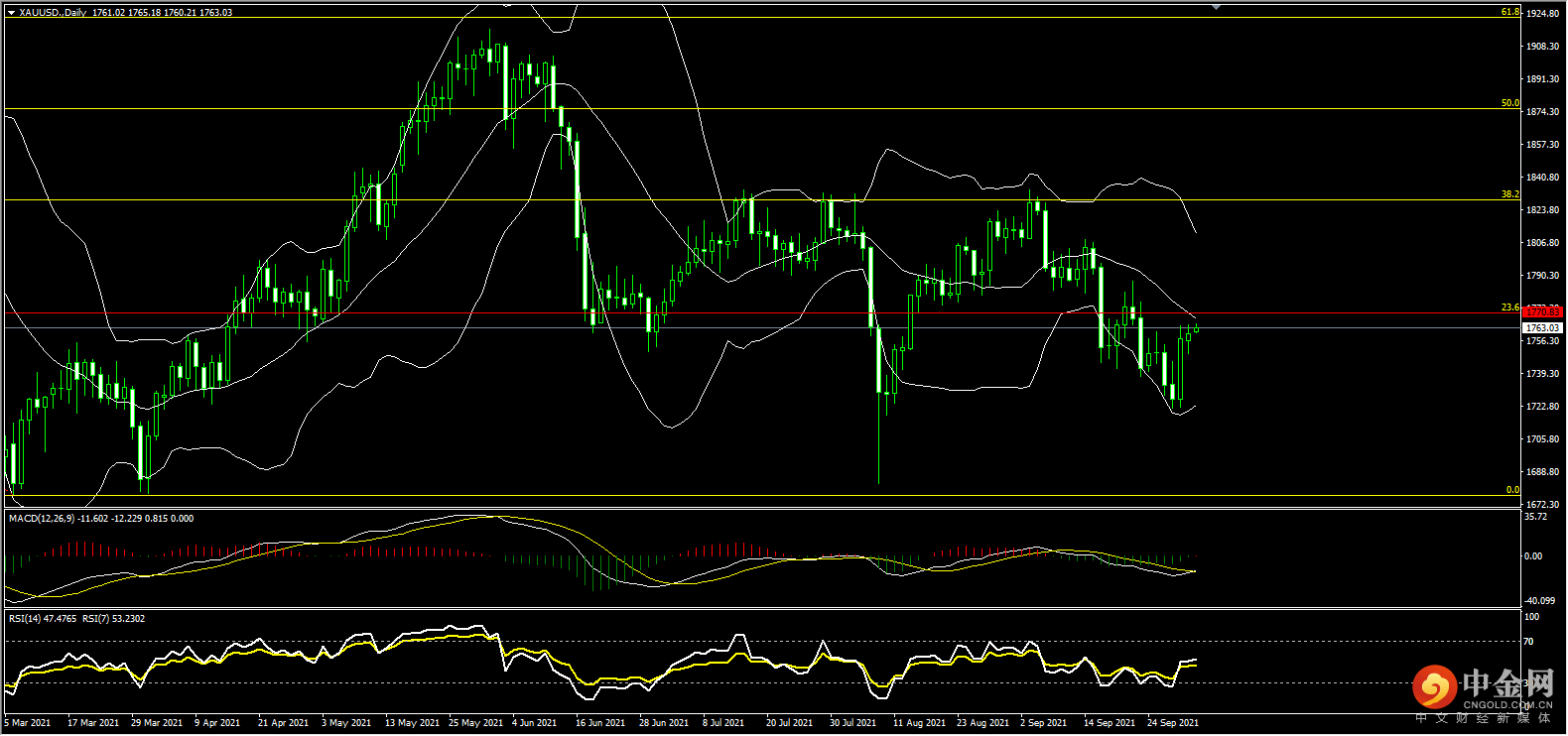
Task: Click the RSI scale value 70
Action: click(1529, 642)
